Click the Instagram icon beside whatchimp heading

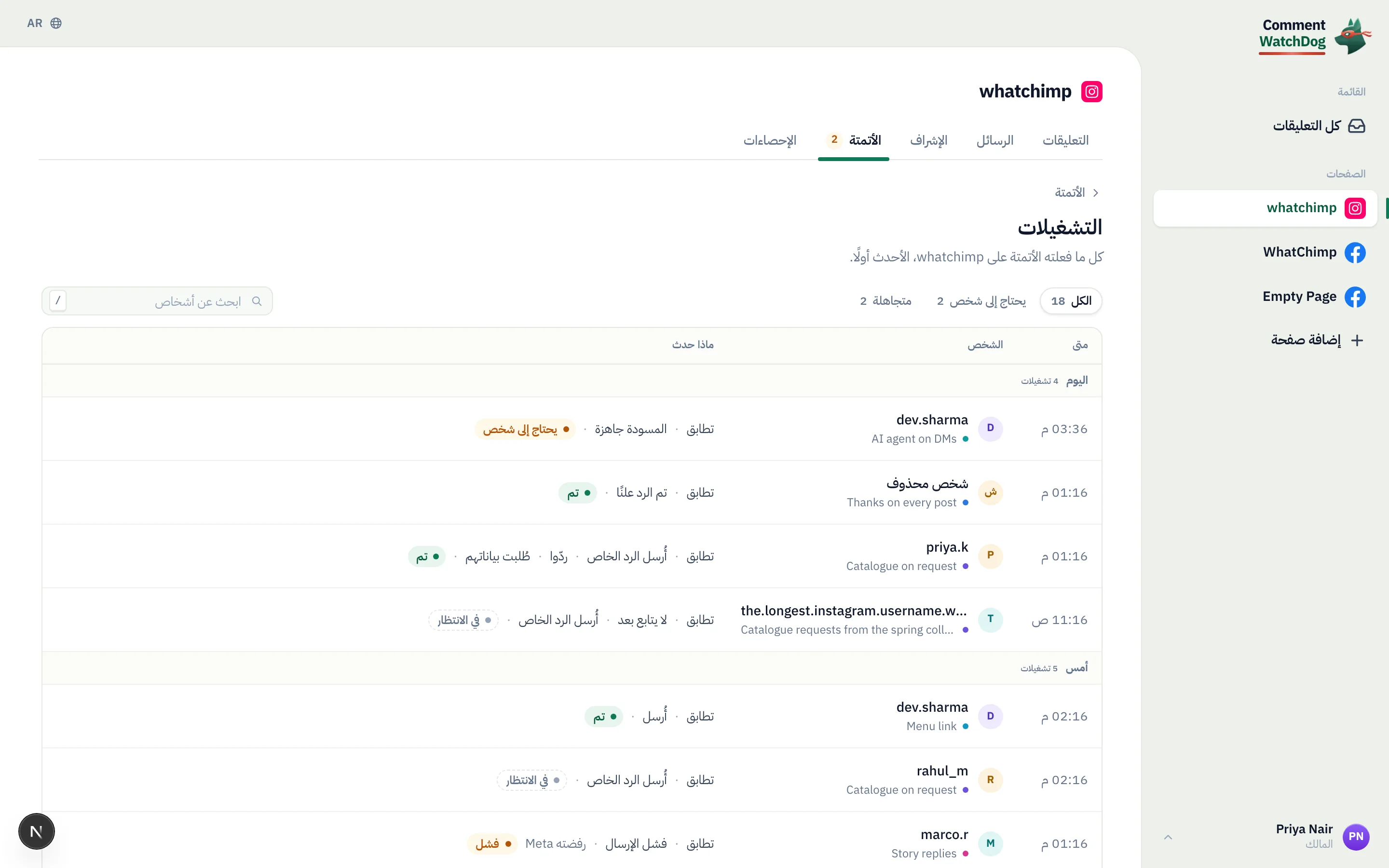1092,91
